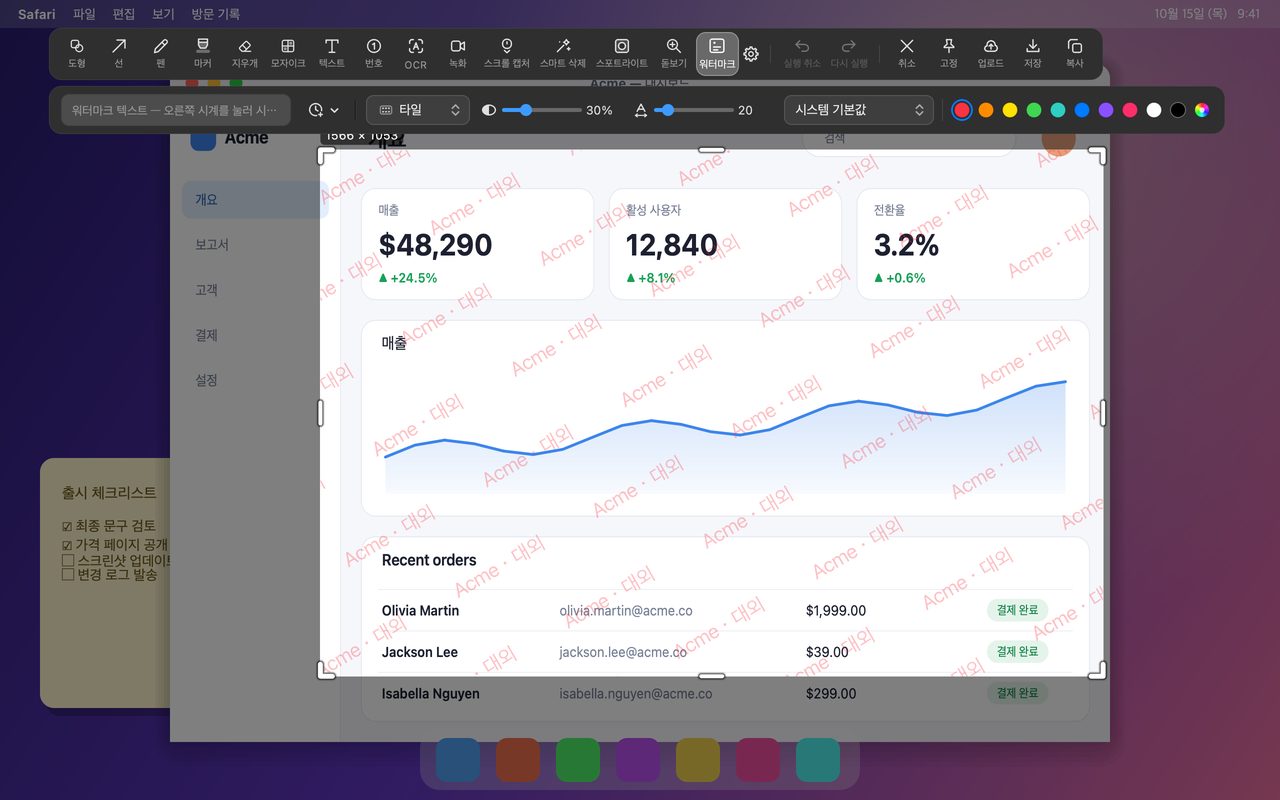The image size is (1280, 800).
Task: Save the capture with 저장
Action: pos(1033,53)
